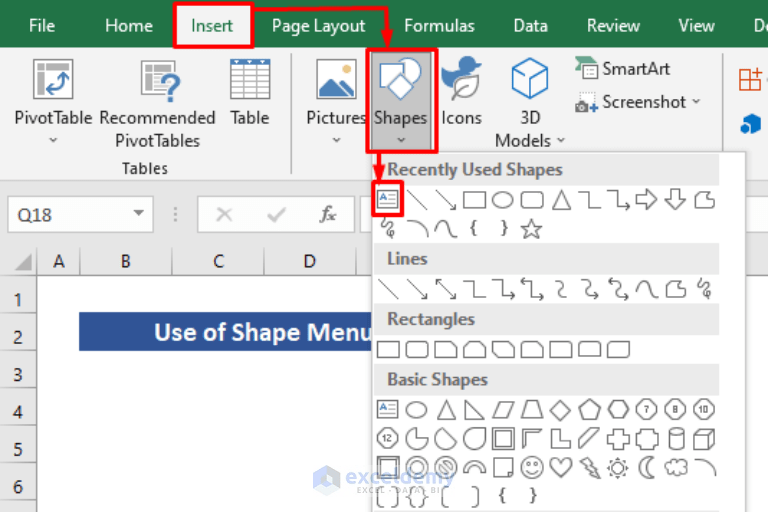Choose the Lightning Bolt shape

[590, 468]
